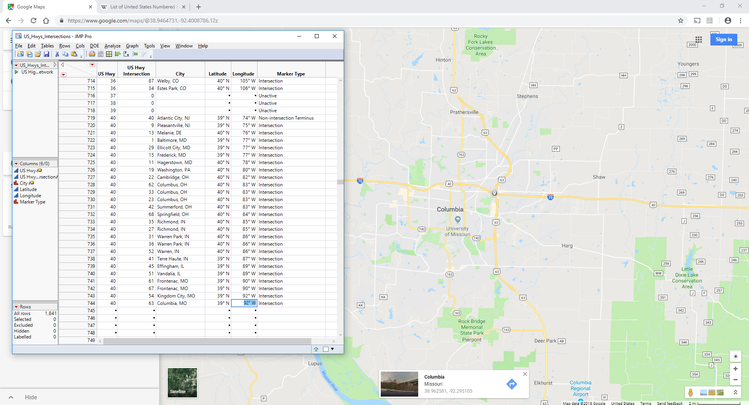Open the Columns panel red triangle menu
The height and width of the screenshot is (405, 749).
click(x=15, y=163)
